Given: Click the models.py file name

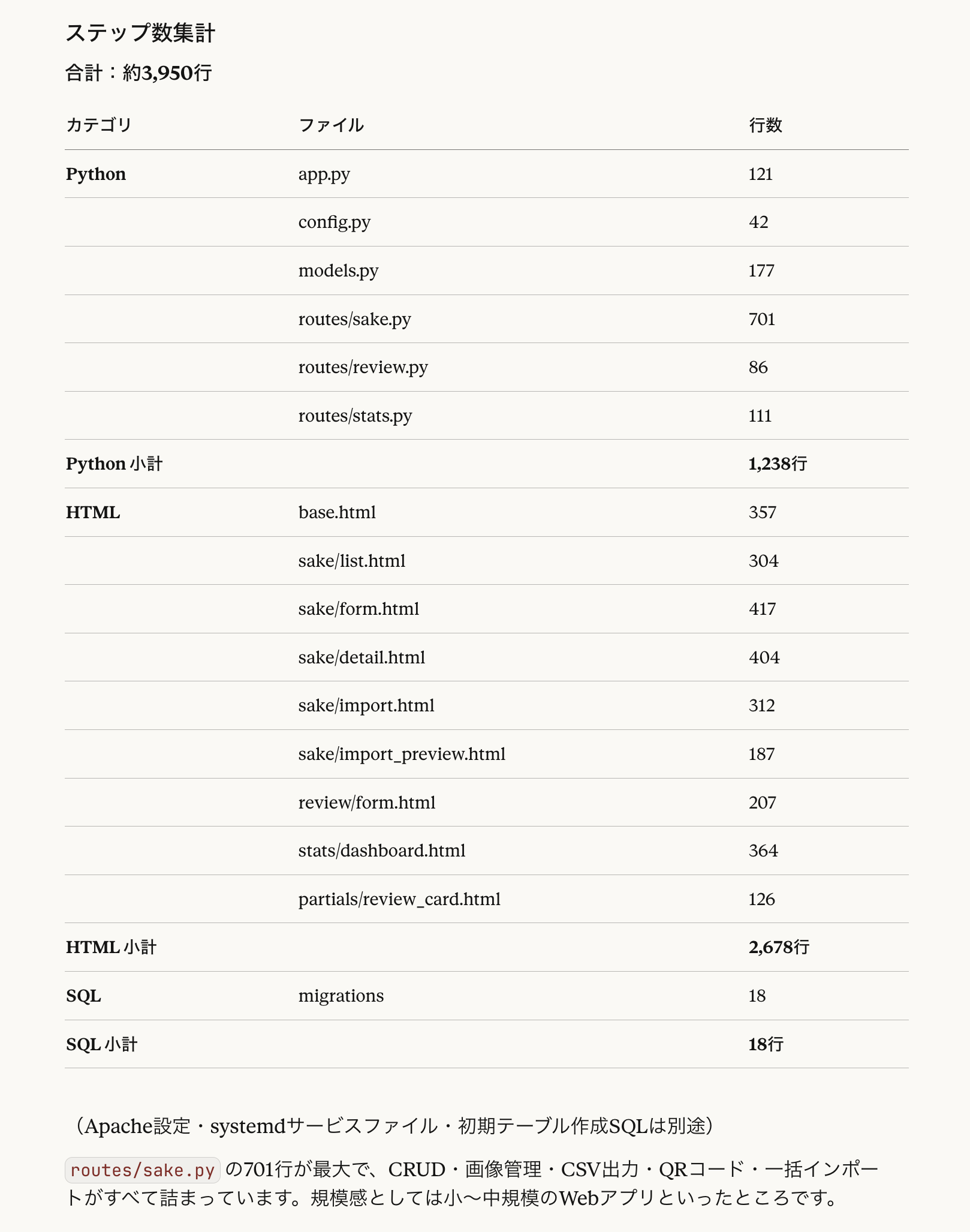Looking at the screenshot, I should pyautogui.click(x=338, y=271).
